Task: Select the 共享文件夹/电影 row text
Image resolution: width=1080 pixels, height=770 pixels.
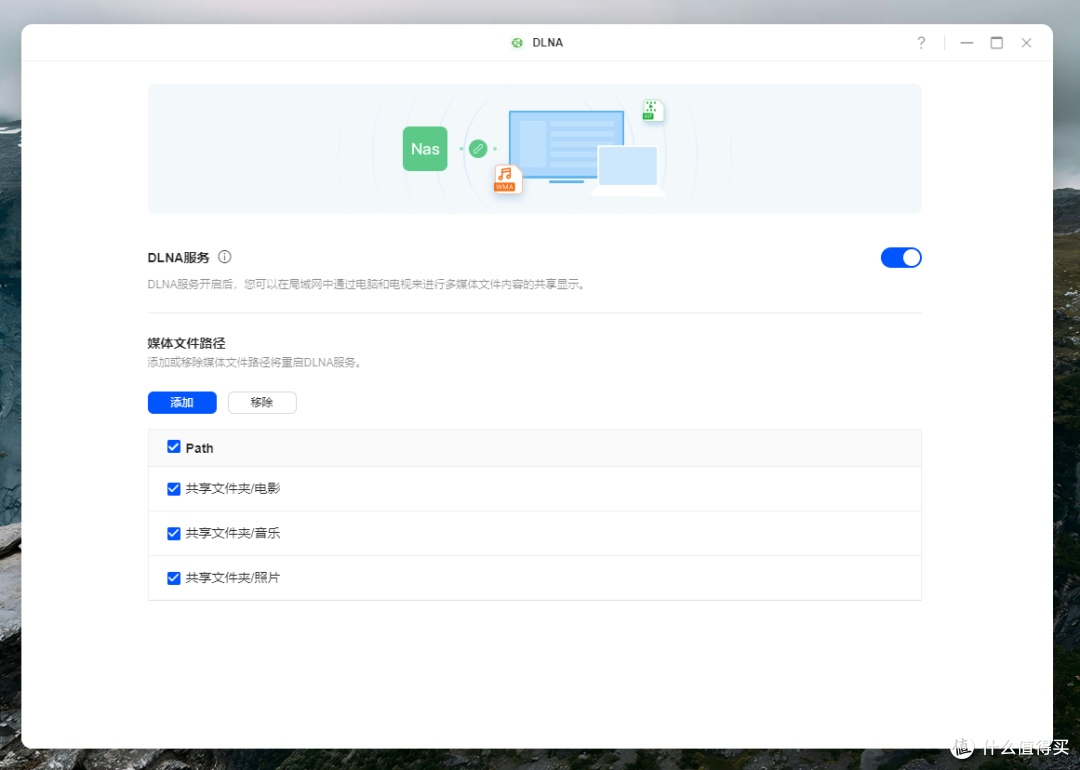Action: 233,489
